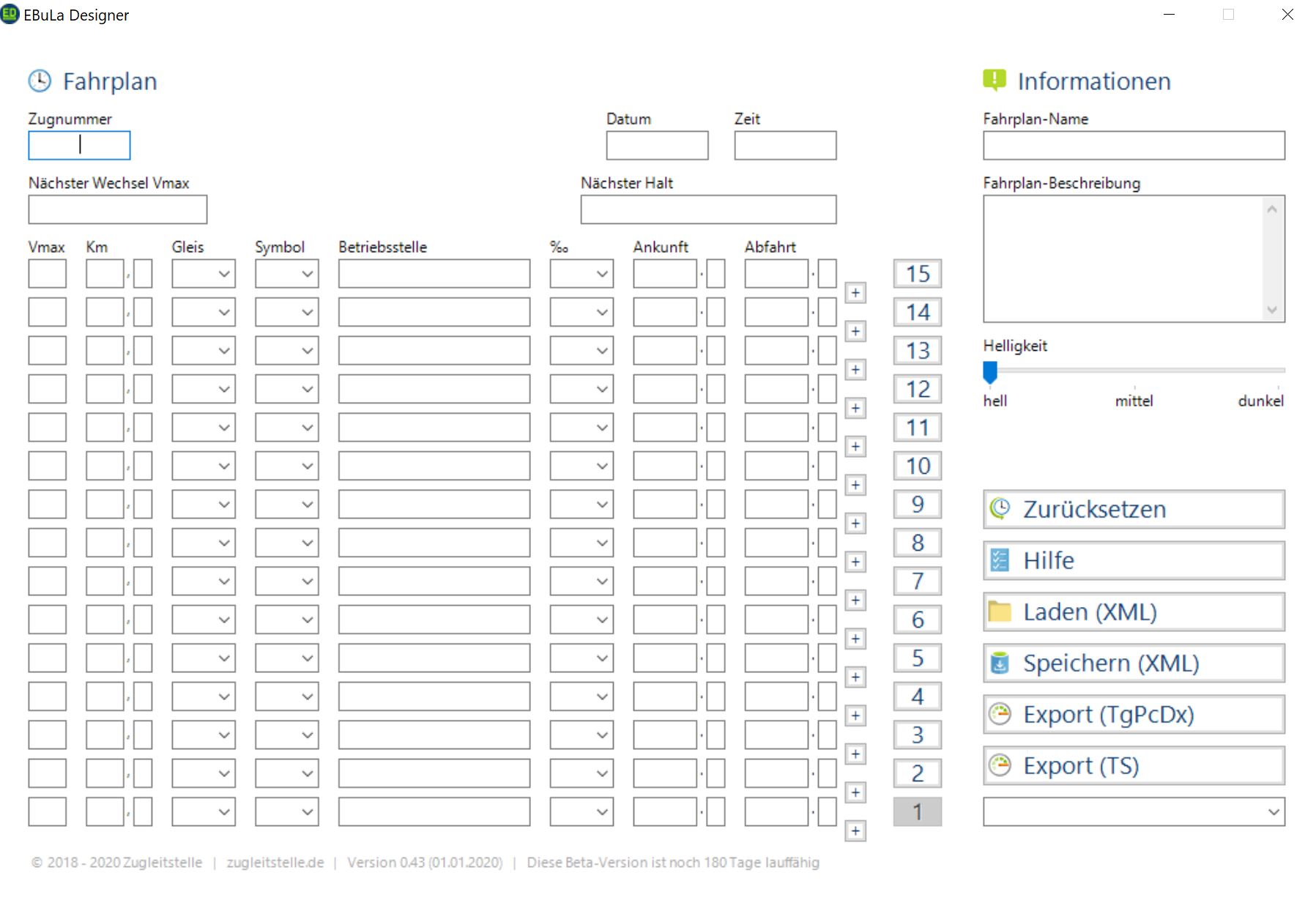
Task: Click the Ankunft hour field in row 13
Action: point(665,351)
